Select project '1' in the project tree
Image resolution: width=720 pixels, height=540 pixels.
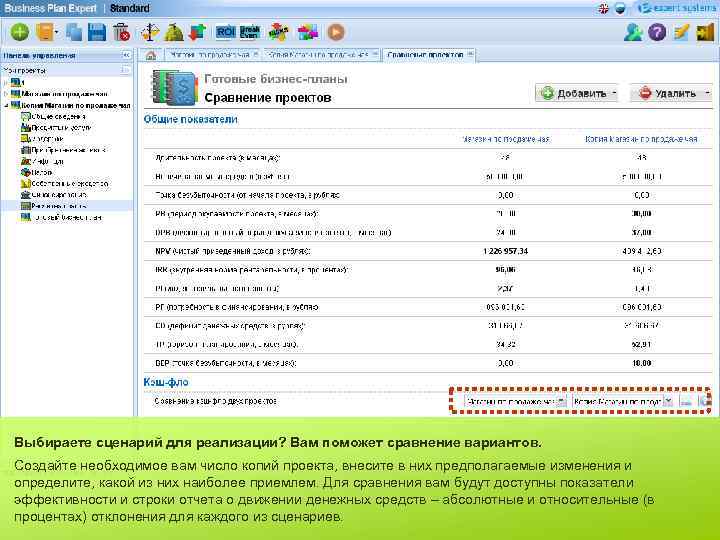click(17, 82)
